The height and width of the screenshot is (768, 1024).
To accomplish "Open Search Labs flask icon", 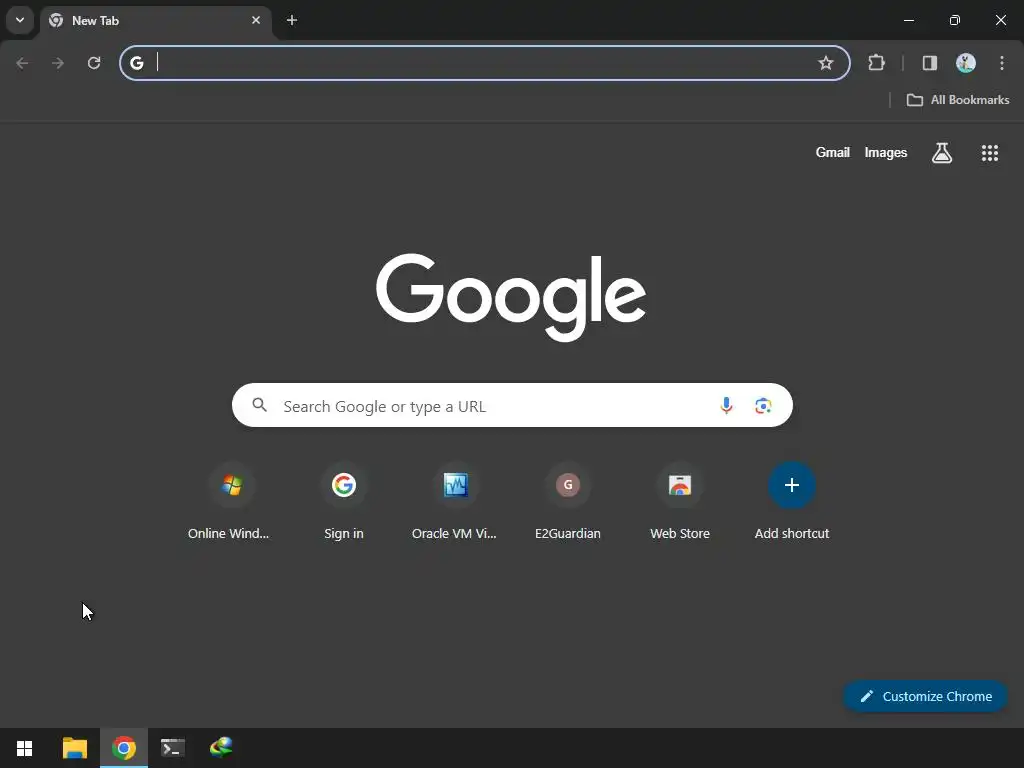I will click(x=942, y=153).
